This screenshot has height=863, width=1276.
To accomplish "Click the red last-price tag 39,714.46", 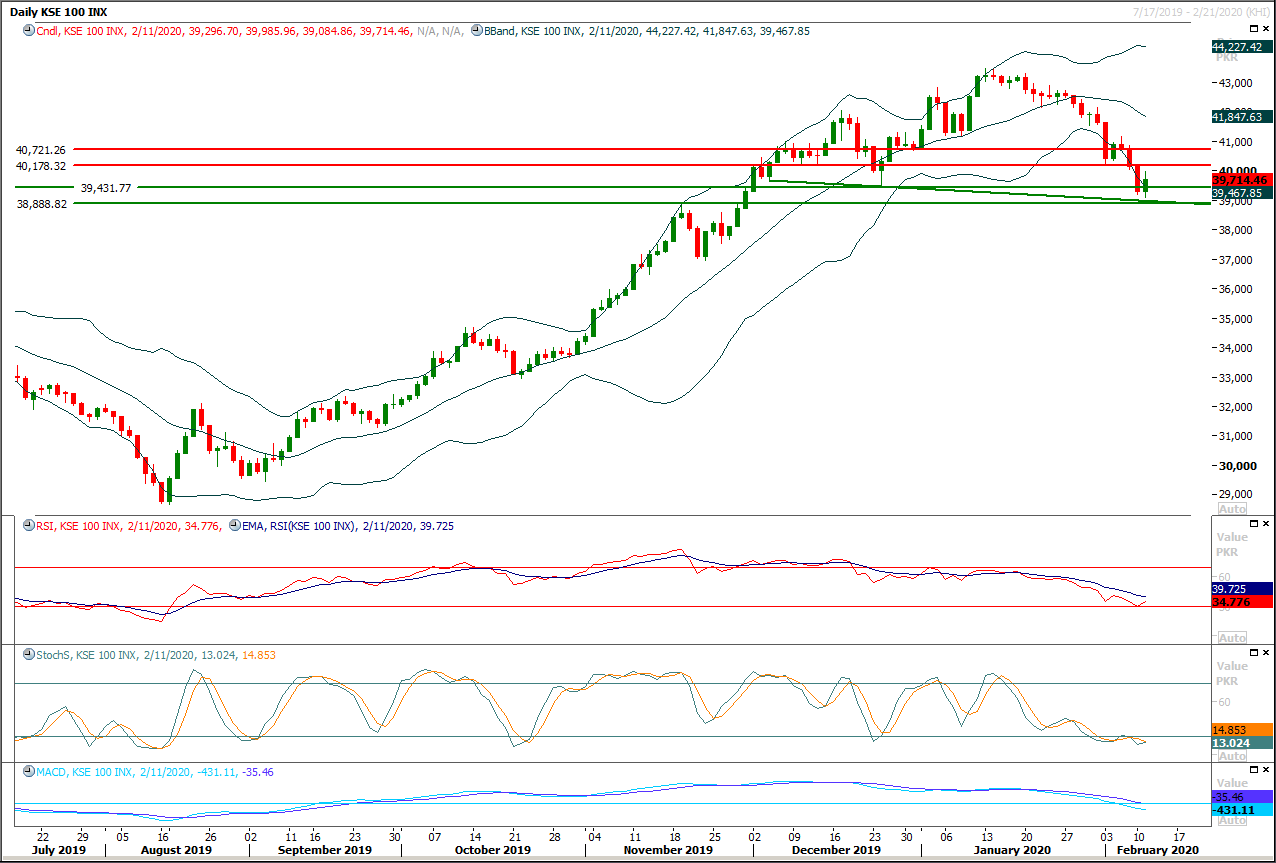I will [1238, 180].
